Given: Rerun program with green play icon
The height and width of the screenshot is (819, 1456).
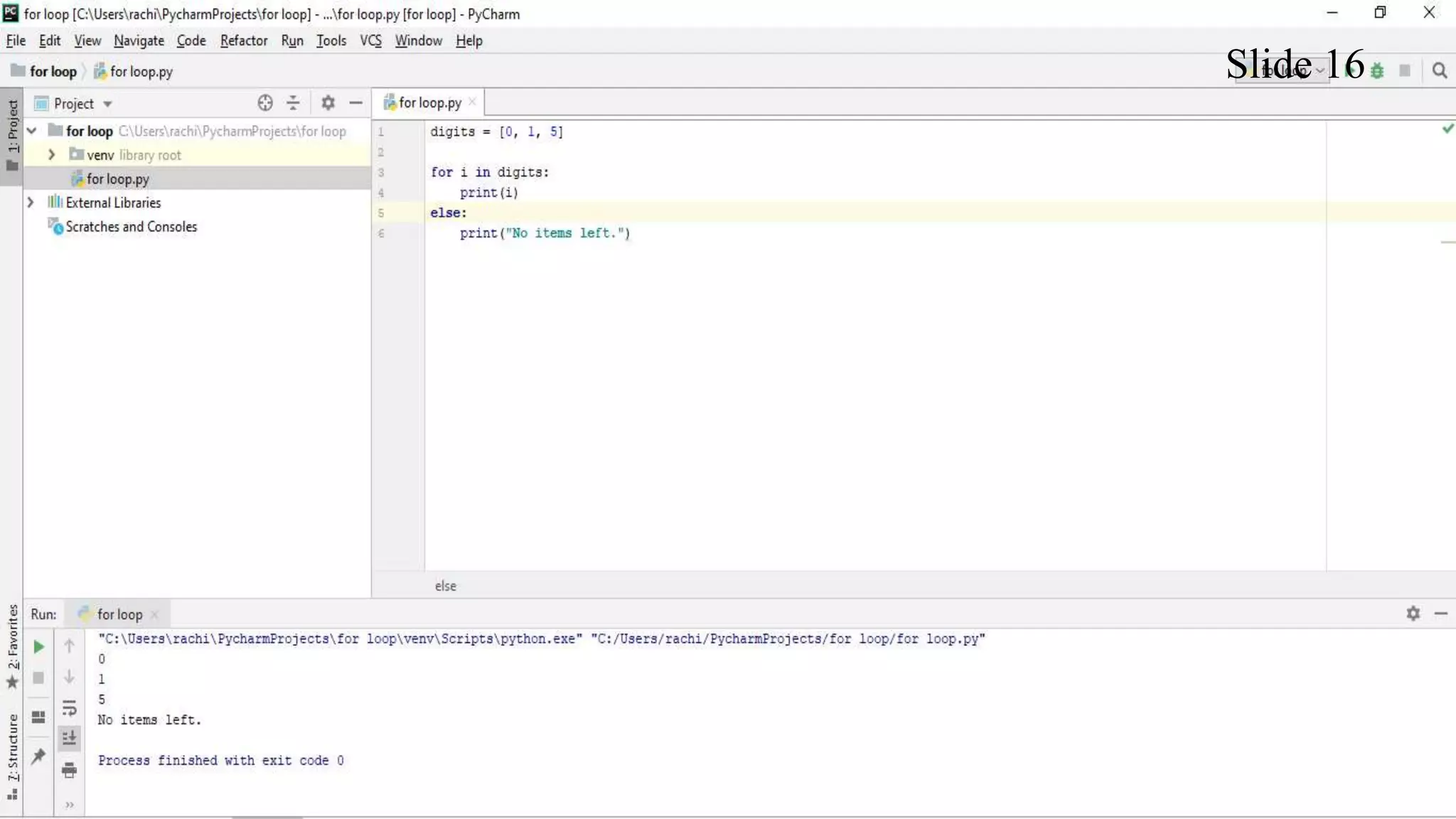Looking at the screenshot, I should (38, 647).
